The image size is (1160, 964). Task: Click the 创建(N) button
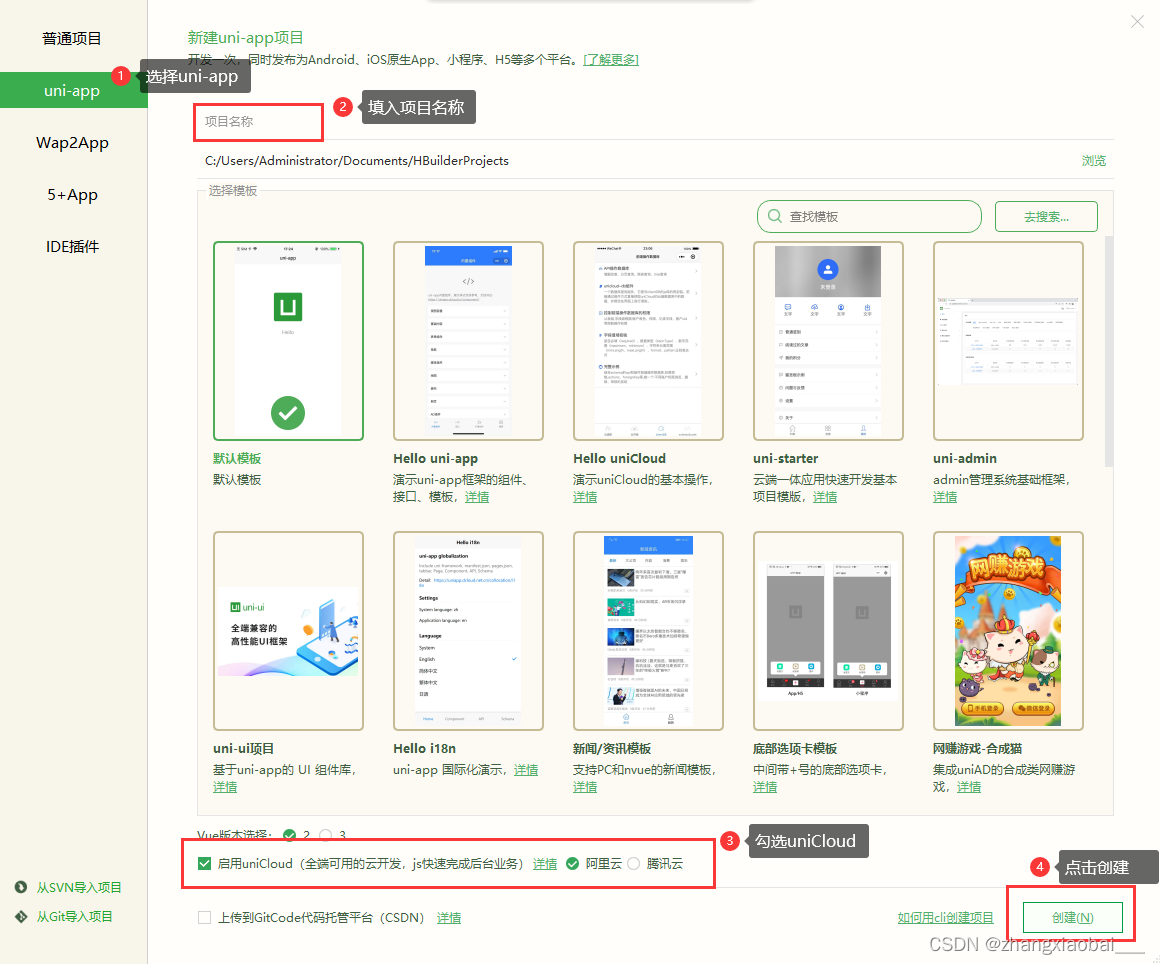coord(1073,917)
